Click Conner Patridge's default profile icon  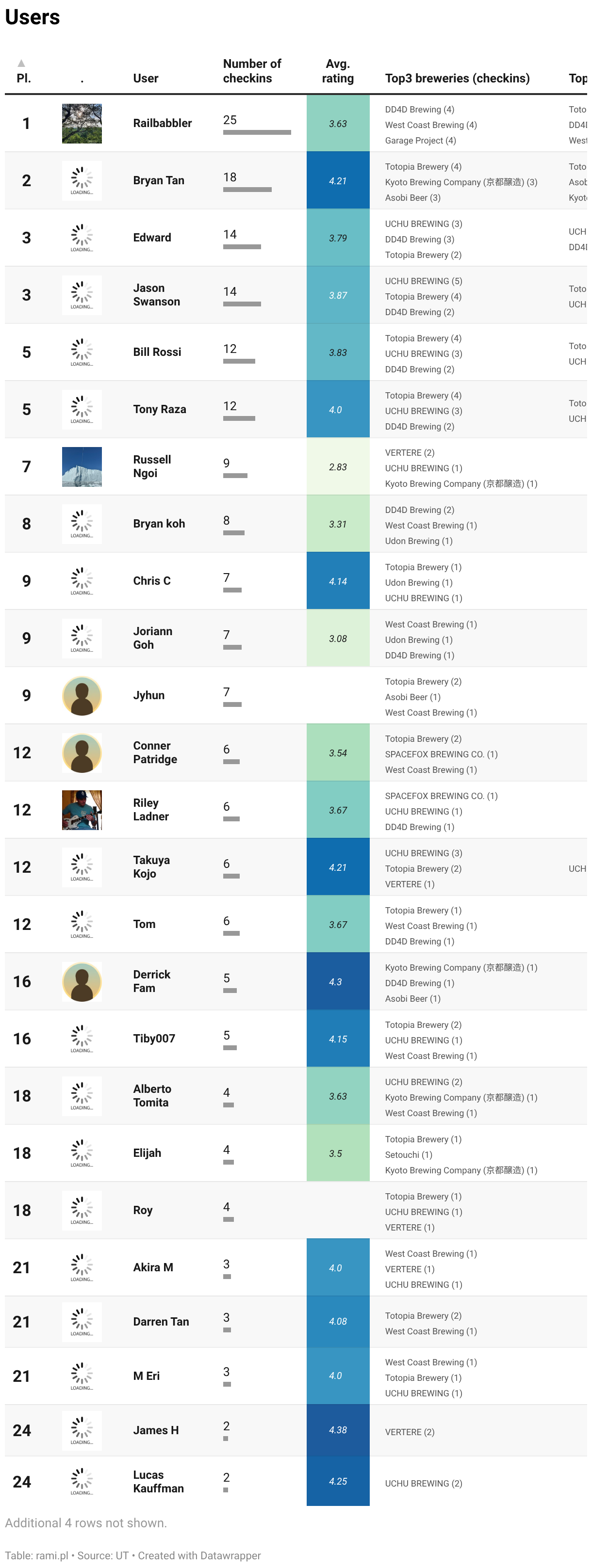pos(82,753)
